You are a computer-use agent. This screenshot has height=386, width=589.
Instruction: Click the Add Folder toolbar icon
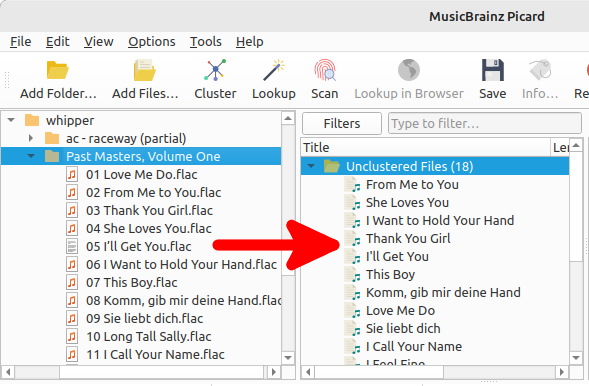pos(57,70)
